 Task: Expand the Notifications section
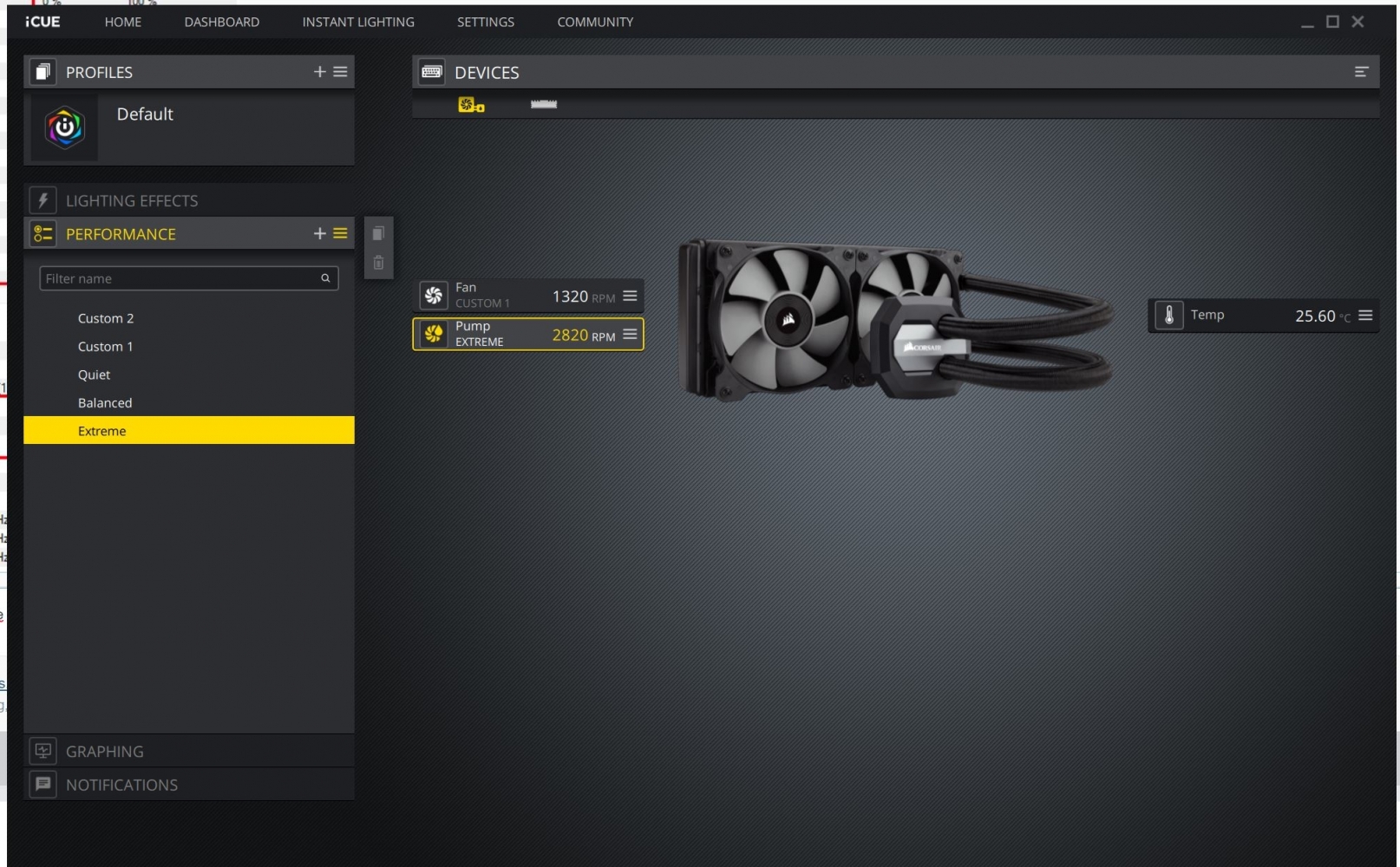tap(189, 784)
